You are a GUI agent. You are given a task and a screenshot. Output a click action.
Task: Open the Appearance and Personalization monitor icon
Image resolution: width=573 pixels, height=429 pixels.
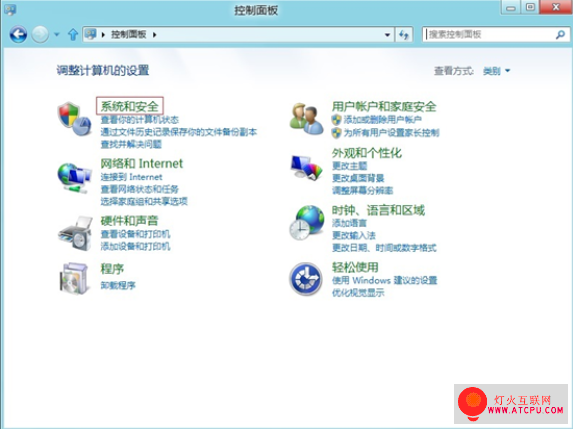pos(306,167)
